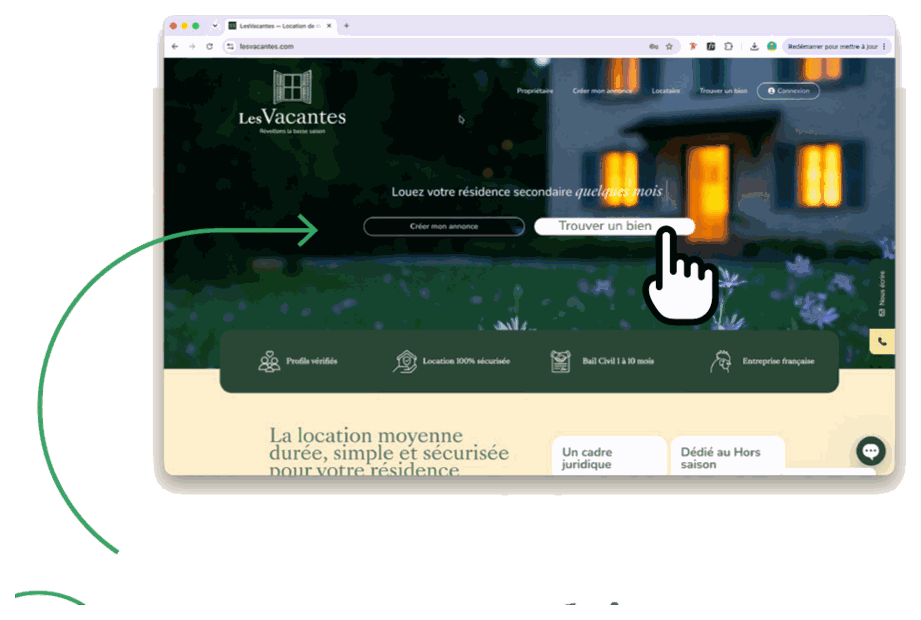Open the tab search dropdown chevron
This screenshot has height=620, width=921.
(215, 26)
